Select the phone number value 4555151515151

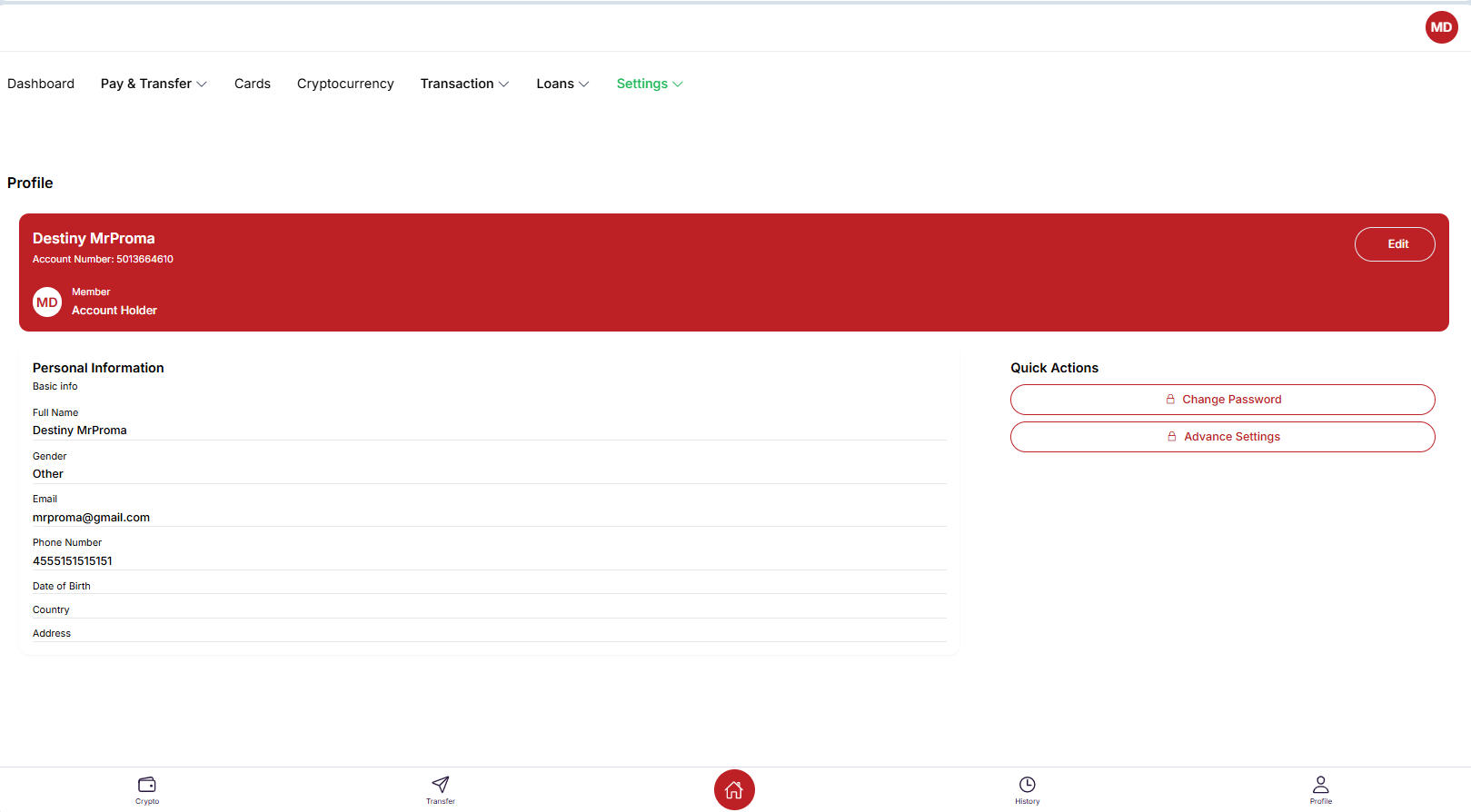pos(73,561)
